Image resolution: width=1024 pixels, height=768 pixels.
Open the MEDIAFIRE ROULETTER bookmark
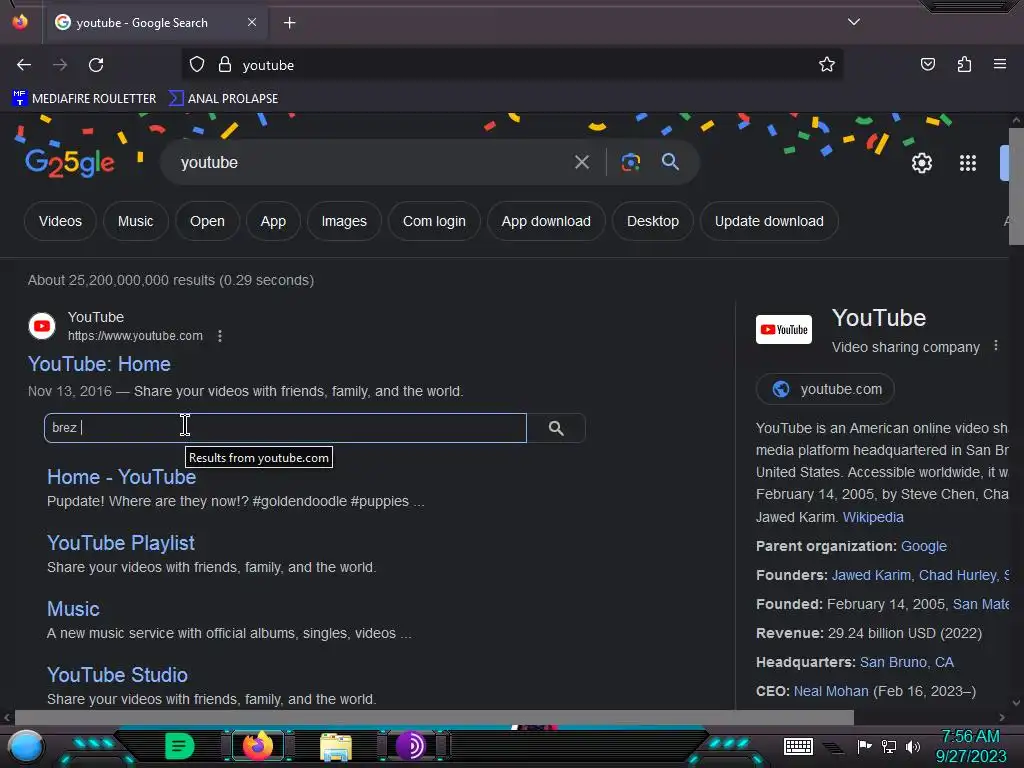click(84, 99)
